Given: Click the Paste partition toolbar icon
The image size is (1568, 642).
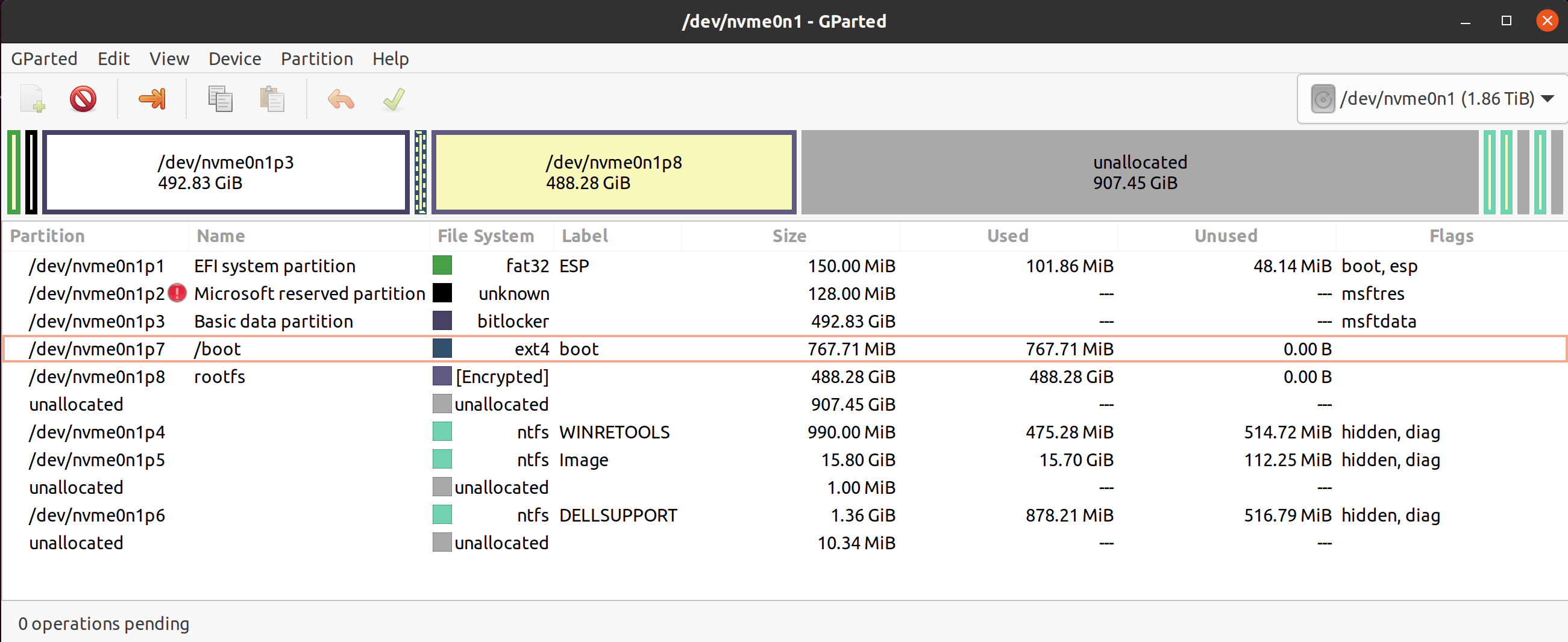Looking at the screenshot, I should click(272, 98).
